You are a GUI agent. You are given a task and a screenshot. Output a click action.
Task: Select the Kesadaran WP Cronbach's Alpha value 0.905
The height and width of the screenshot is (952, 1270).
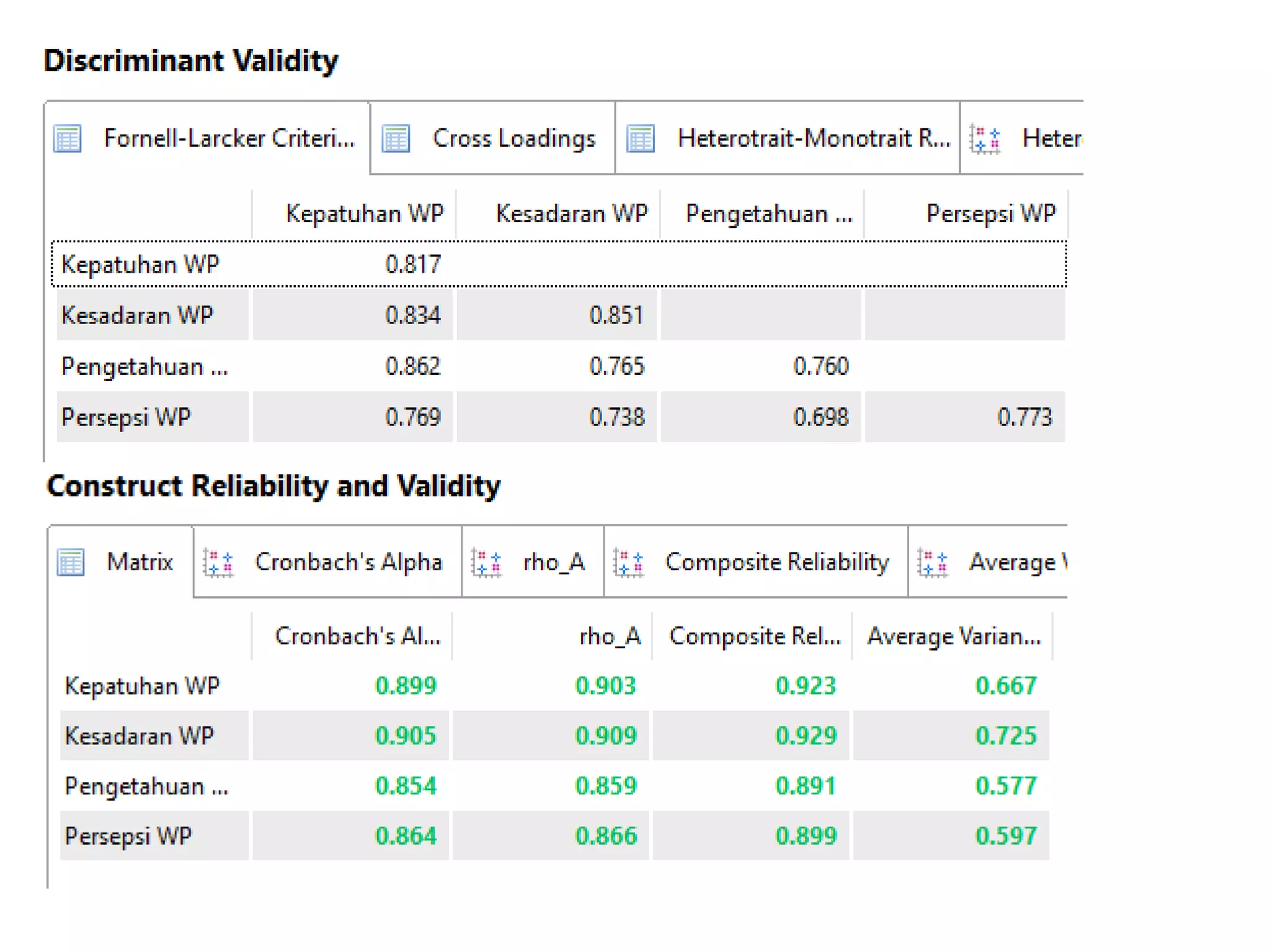coord(406,736)
